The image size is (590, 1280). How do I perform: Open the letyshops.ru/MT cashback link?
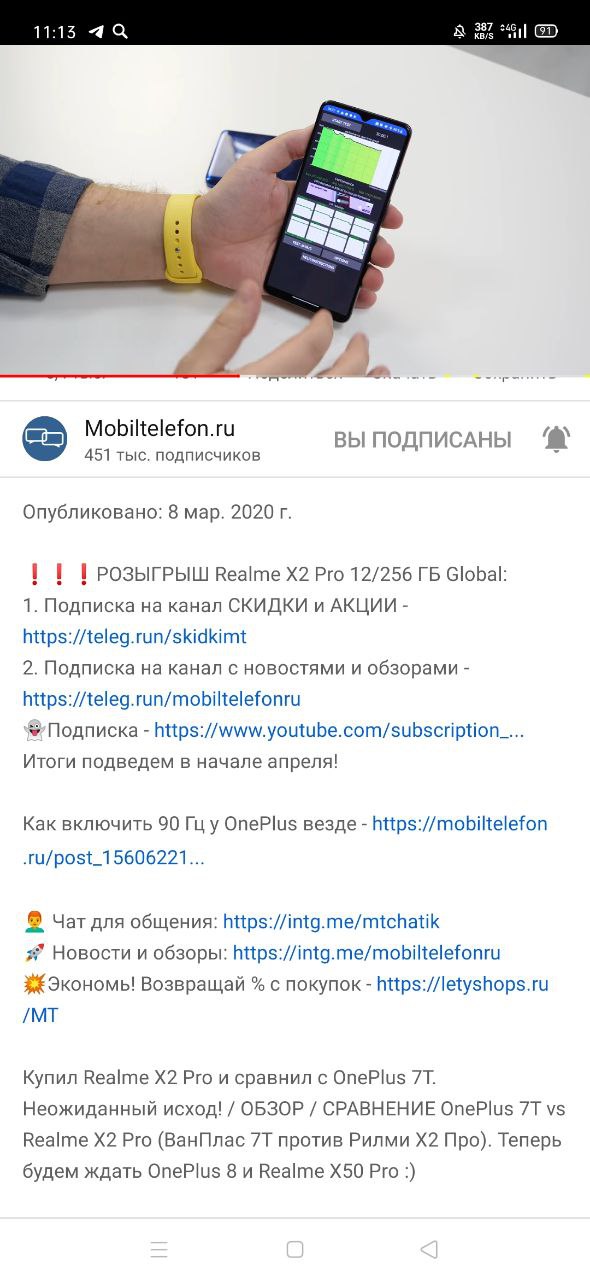click(x=286, y=999)
